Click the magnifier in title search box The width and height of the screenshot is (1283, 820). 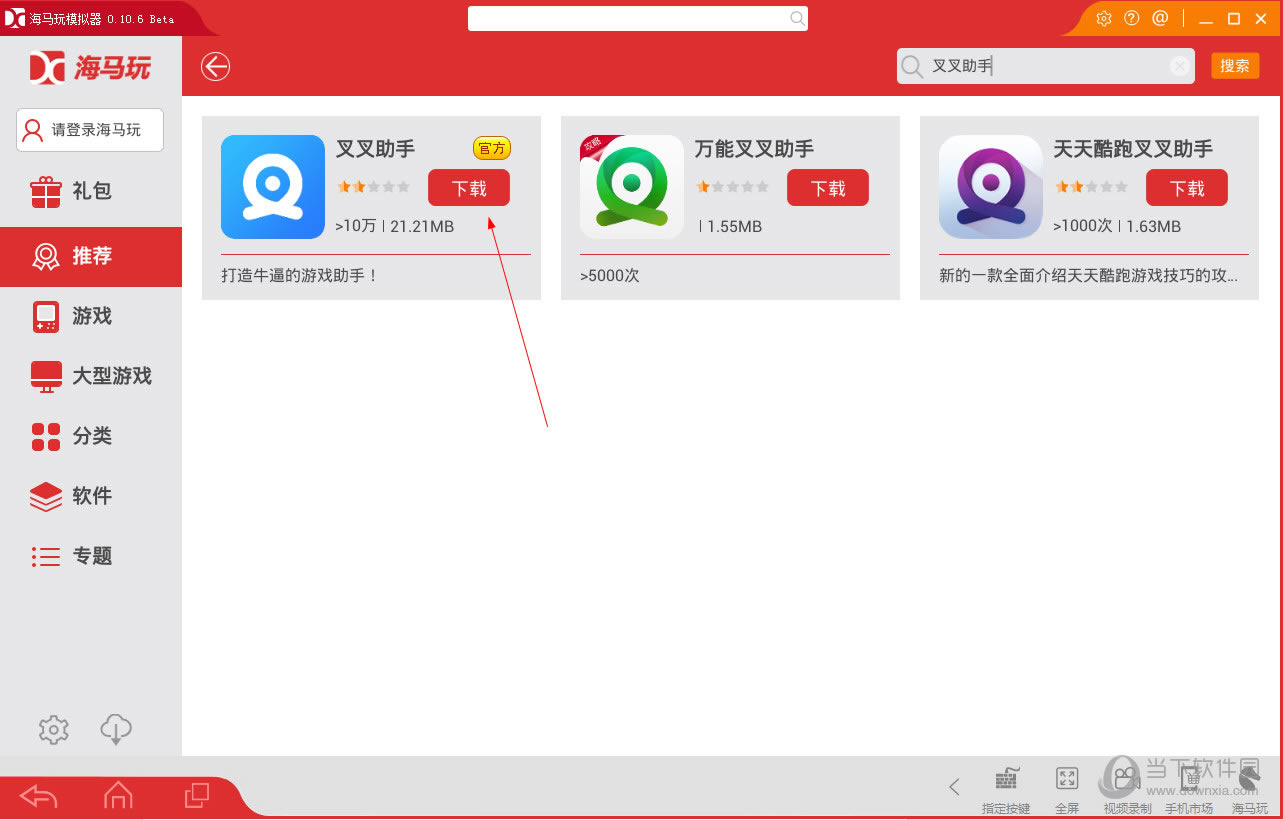coord(797,18)
